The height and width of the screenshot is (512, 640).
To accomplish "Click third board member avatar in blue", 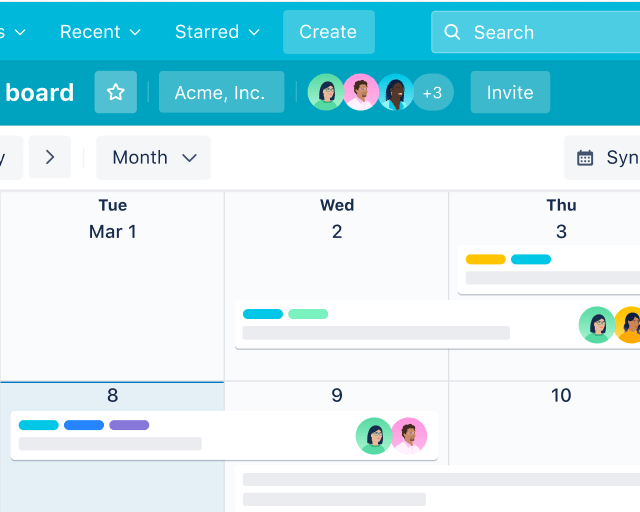I will [x=396, y=92].
